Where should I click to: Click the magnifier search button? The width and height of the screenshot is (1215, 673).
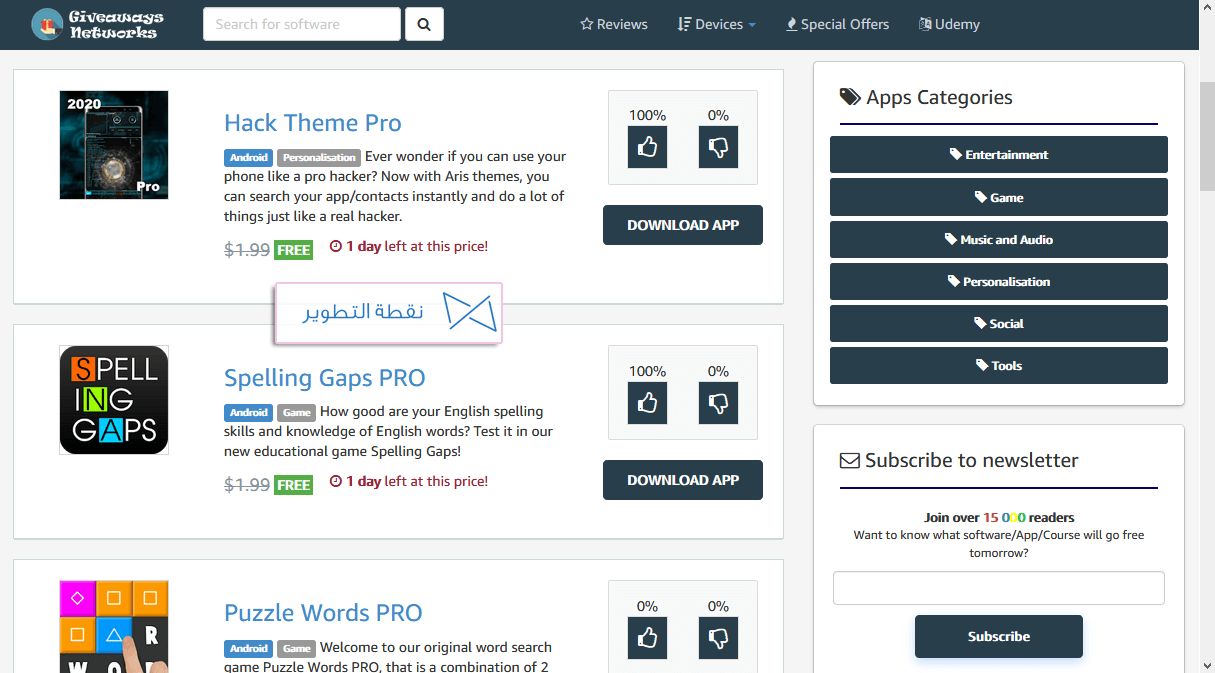[x=424, y=24]
